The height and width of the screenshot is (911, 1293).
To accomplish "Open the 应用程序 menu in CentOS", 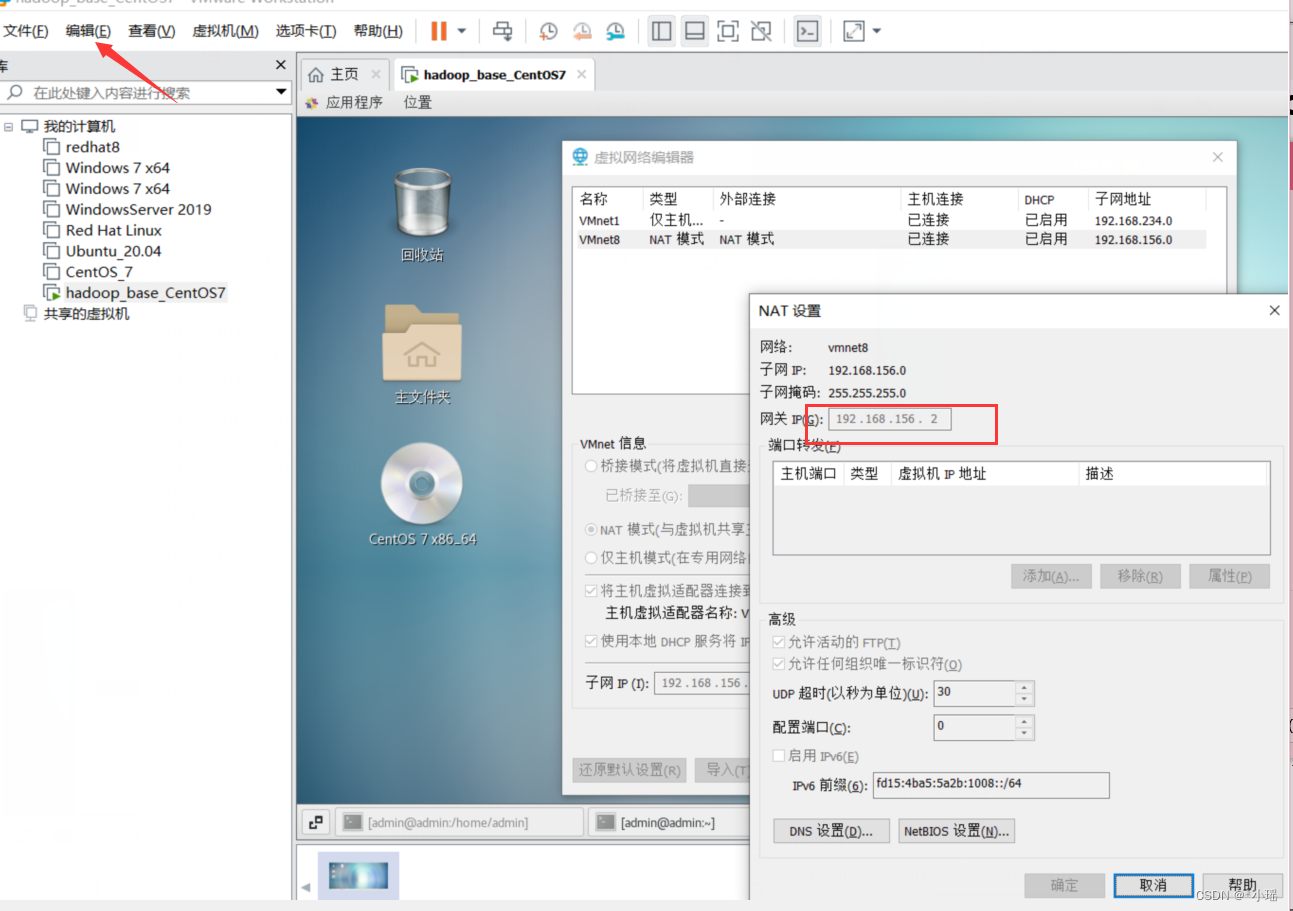I will pos(344,102).
